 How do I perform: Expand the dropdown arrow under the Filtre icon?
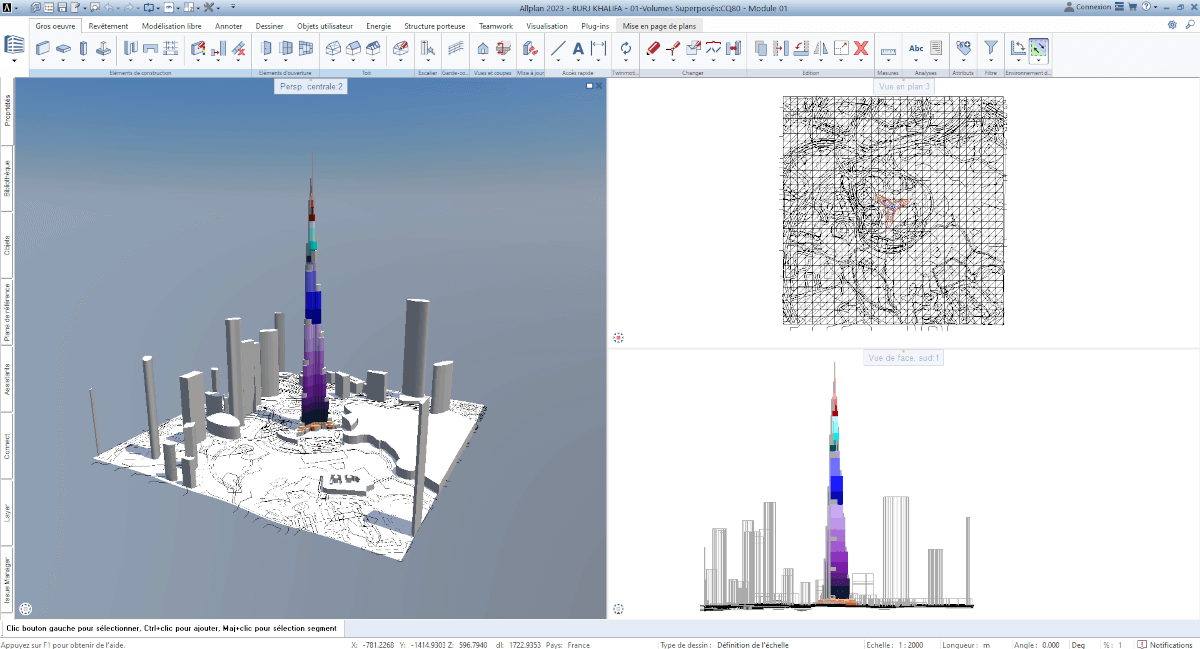tap(990, 60)
